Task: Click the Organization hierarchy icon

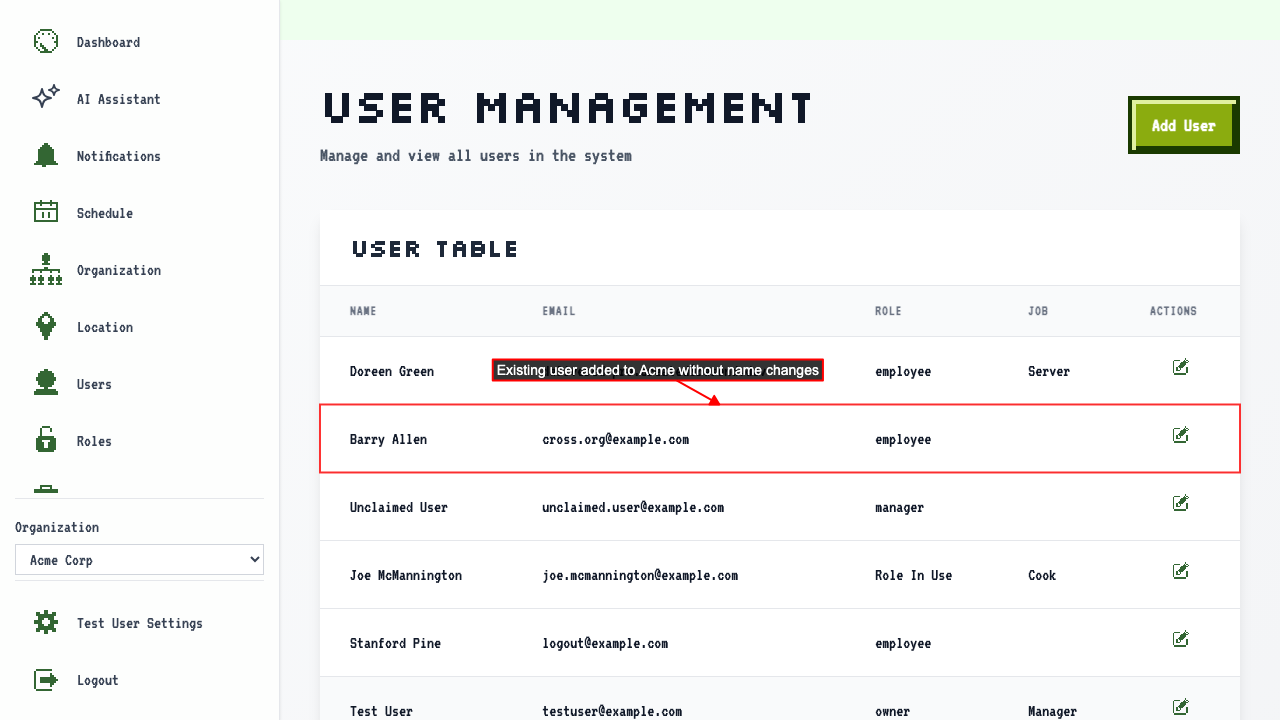Action: [46, 269]
